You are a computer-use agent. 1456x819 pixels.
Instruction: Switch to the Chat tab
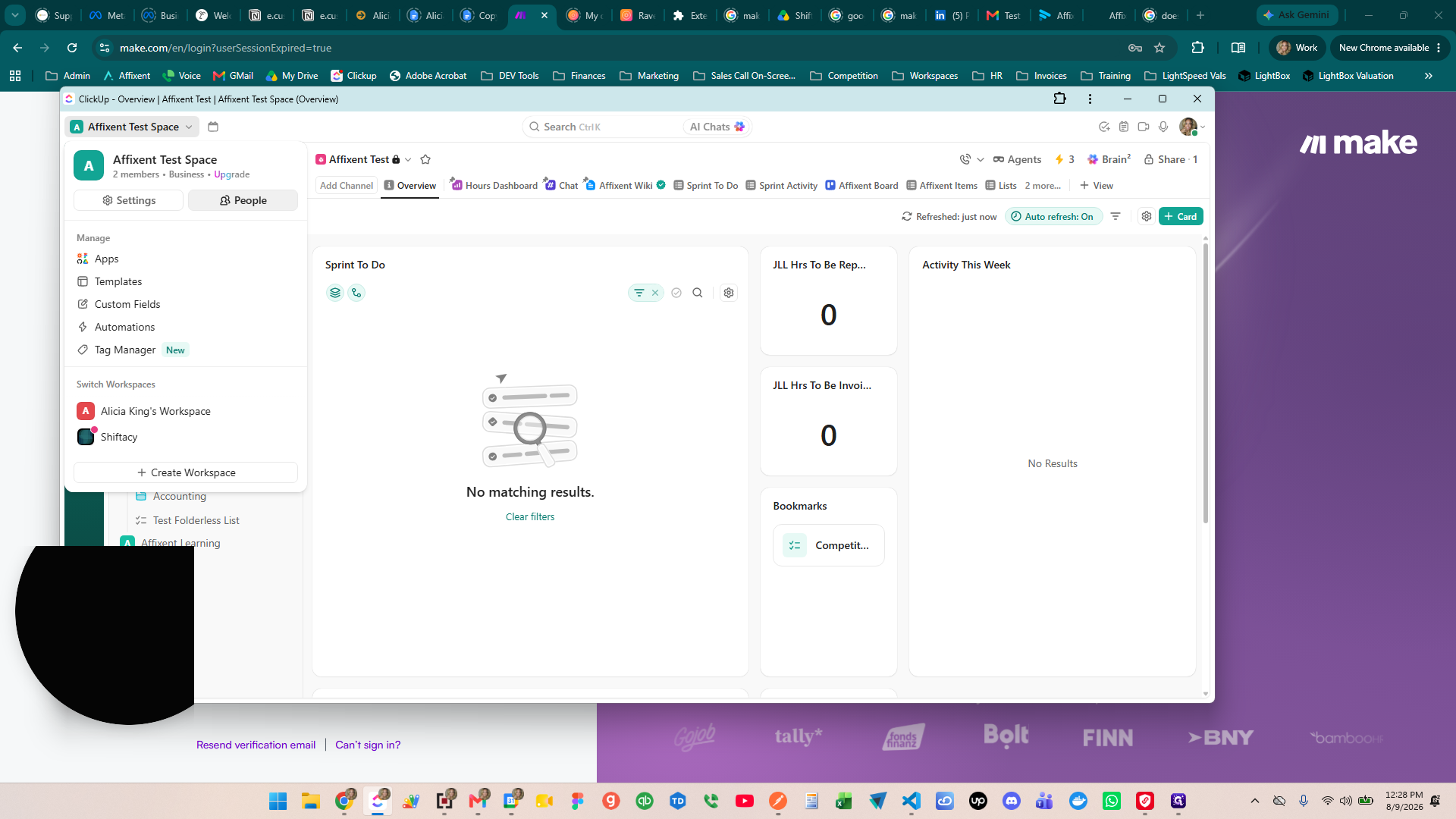(x=561, y=185)
